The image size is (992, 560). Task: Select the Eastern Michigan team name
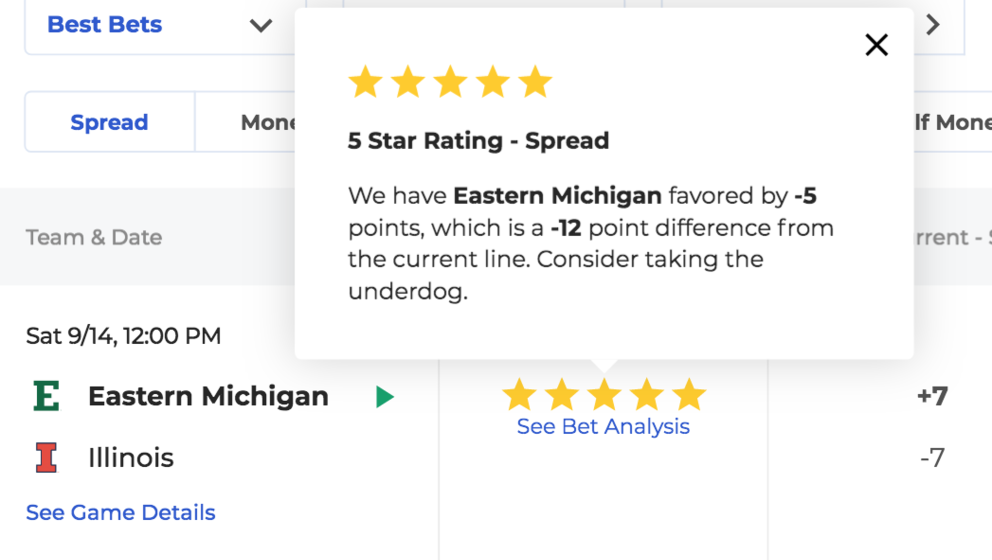pyautogui.click(x=208, y=397)
